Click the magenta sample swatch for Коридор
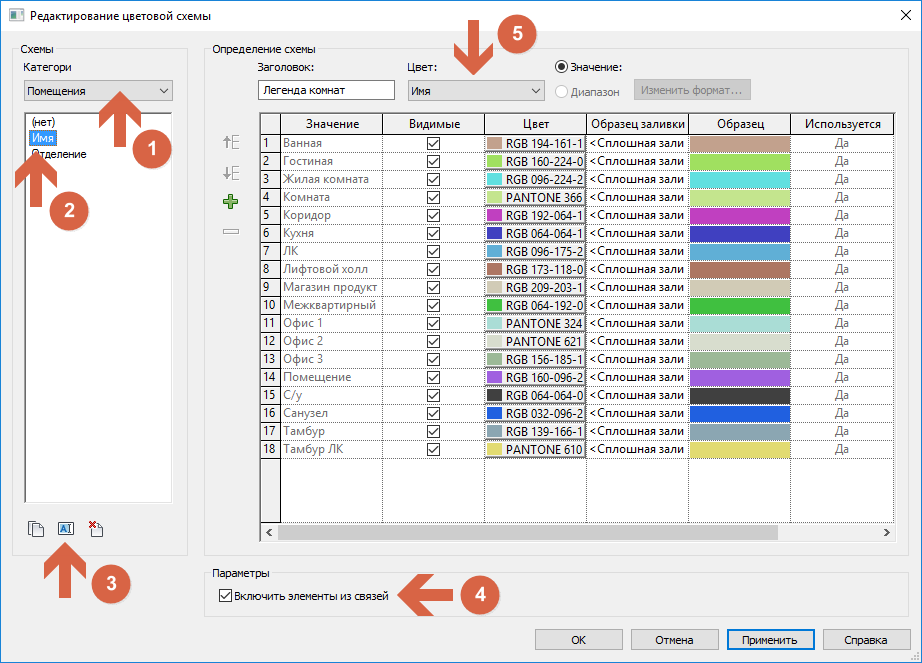The height and width of the screenshot is (663, 922). point(740,216)
